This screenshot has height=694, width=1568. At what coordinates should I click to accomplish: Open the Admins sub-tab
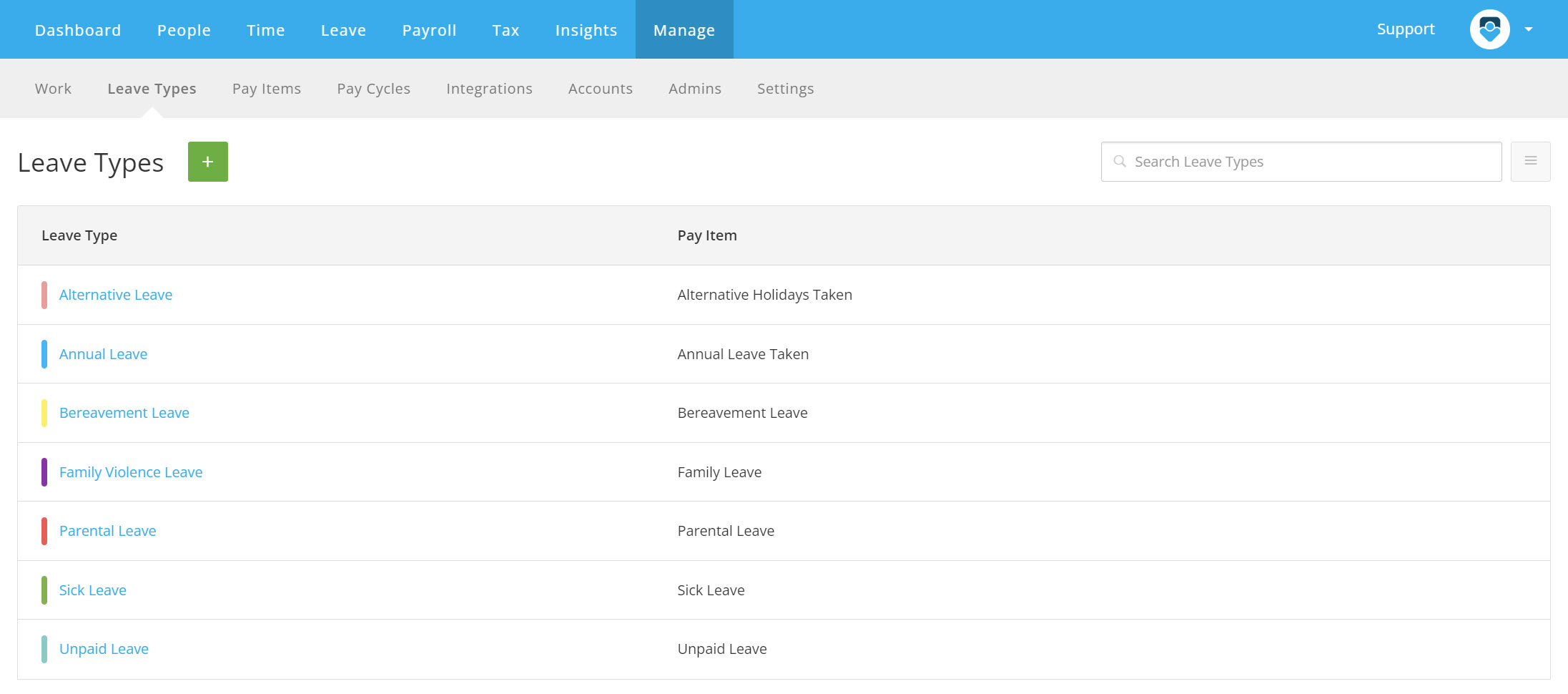(x=695, y=89)
